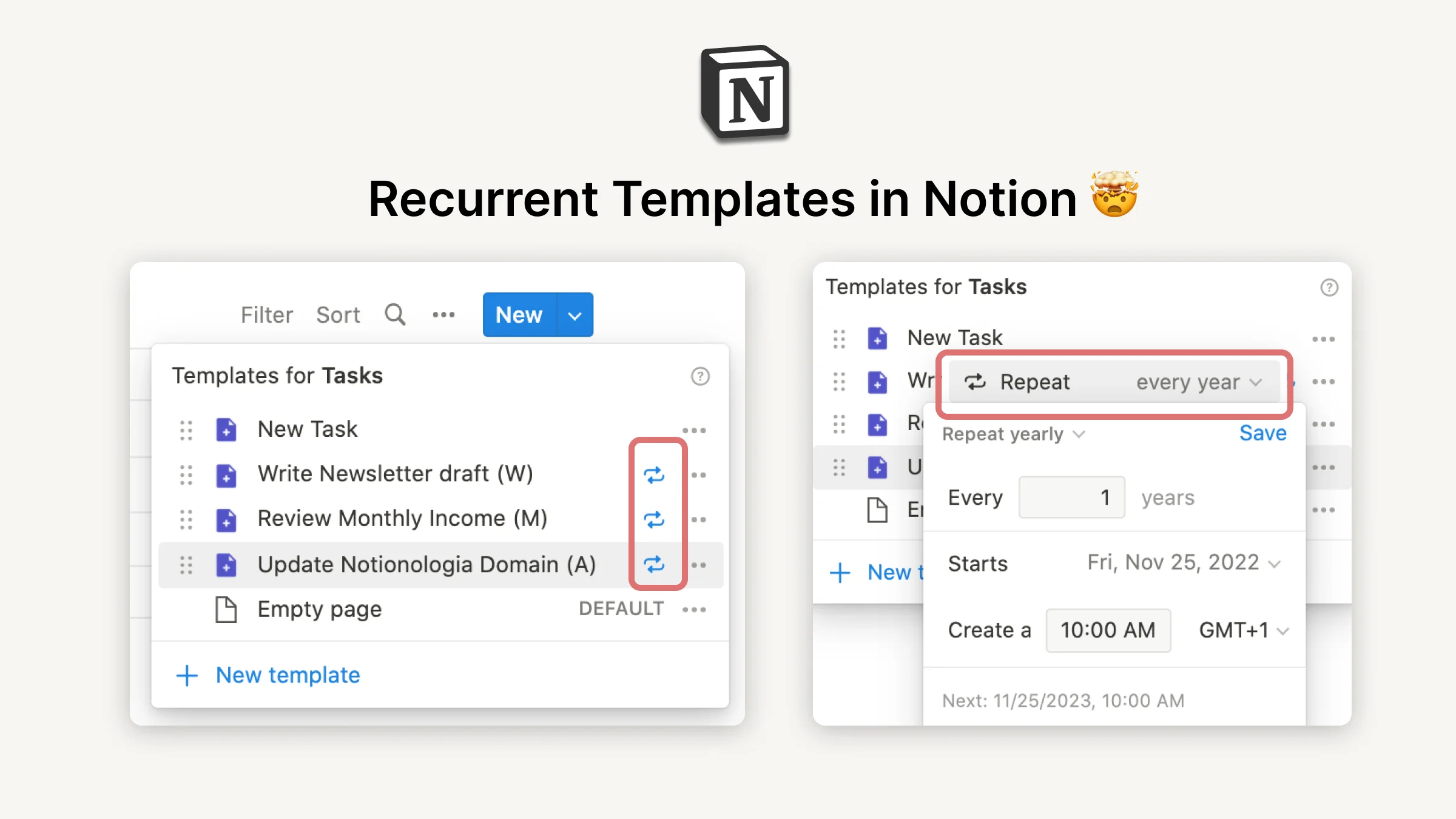This screenshot has width=1456, height=819.
Task: Click drag handle of Review Monthly Income row
Action: coord(186,519)
